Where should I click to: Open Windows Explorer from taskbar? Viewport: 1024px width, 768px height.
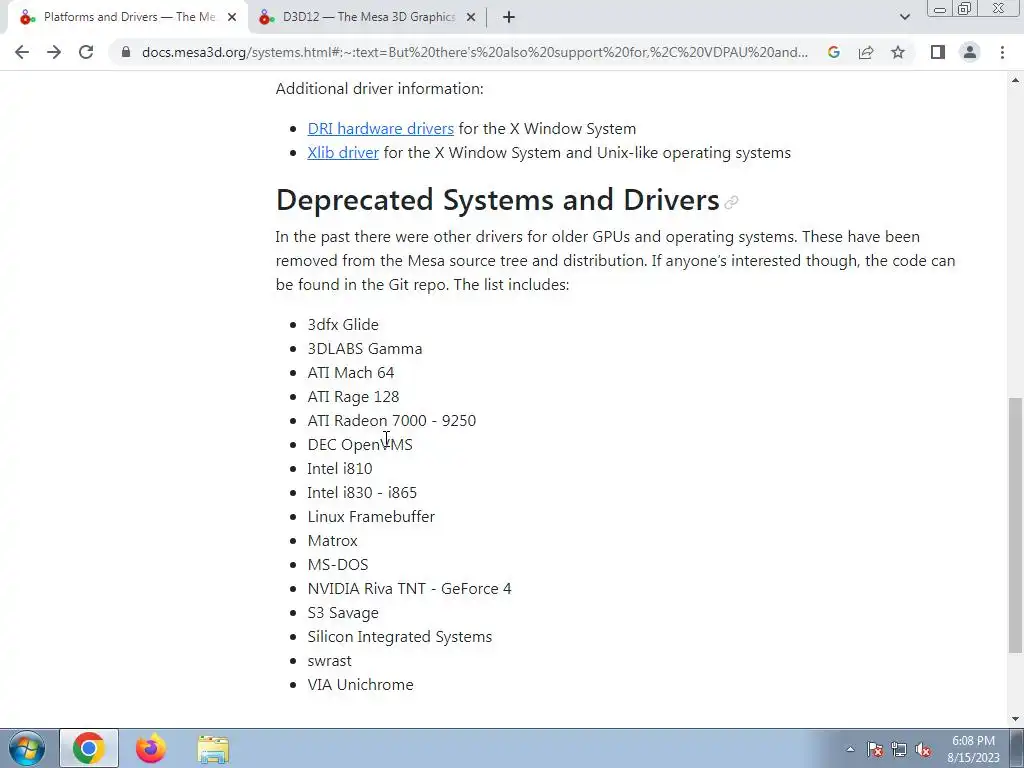click(213, 748)
